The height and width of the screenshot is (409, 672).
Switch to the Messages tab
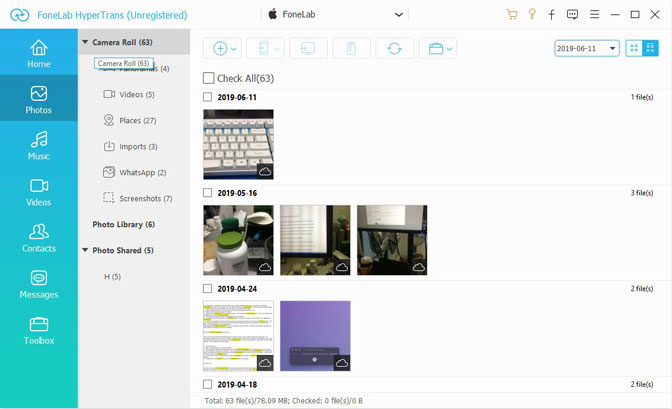(x=38, y=284)
